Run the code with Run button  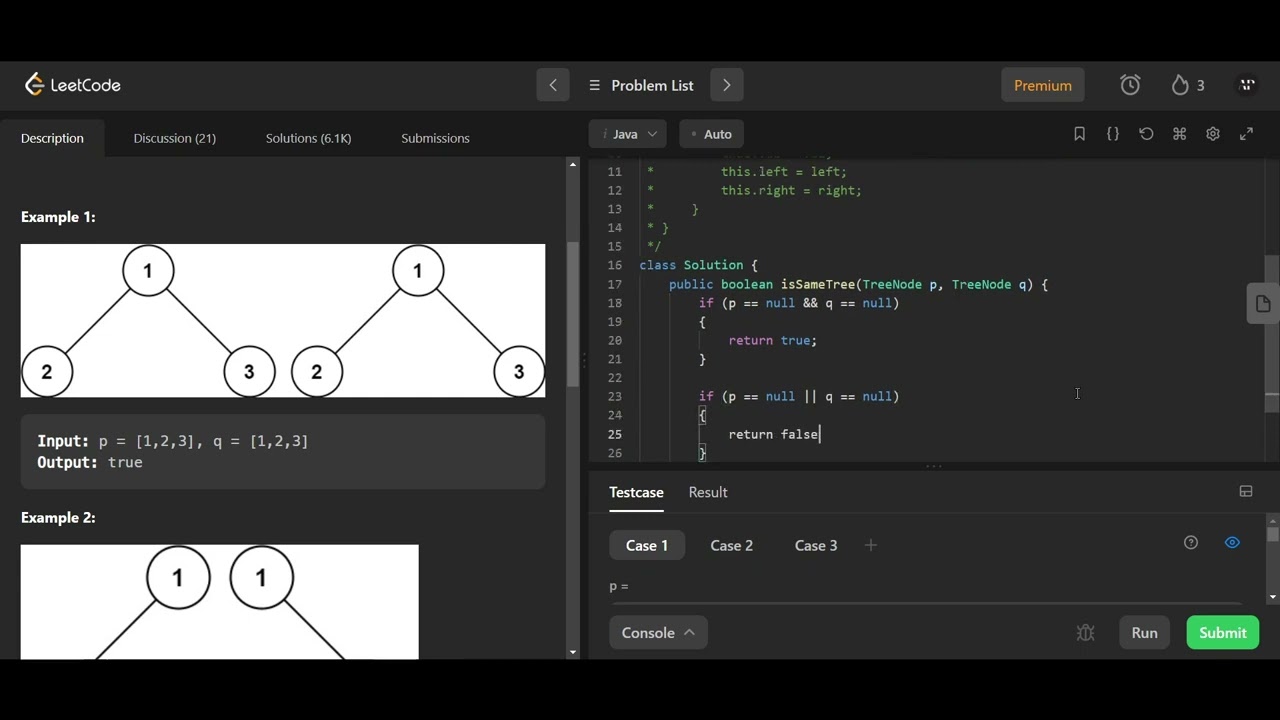(x=1145, y=633)
